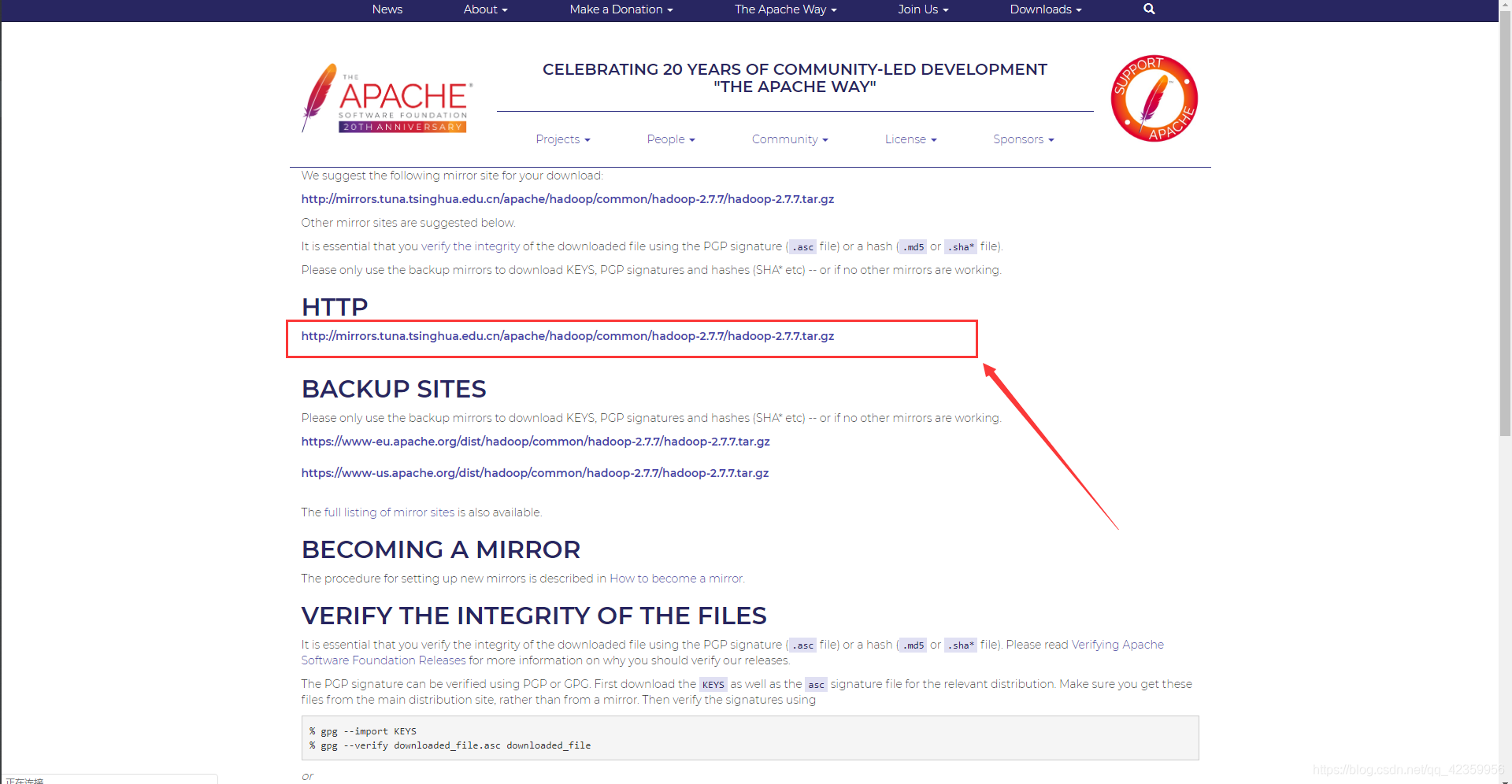1512x784 pixels.
Task: Open The Apache Way dropdown menu
Action: [x=785, y=9]
